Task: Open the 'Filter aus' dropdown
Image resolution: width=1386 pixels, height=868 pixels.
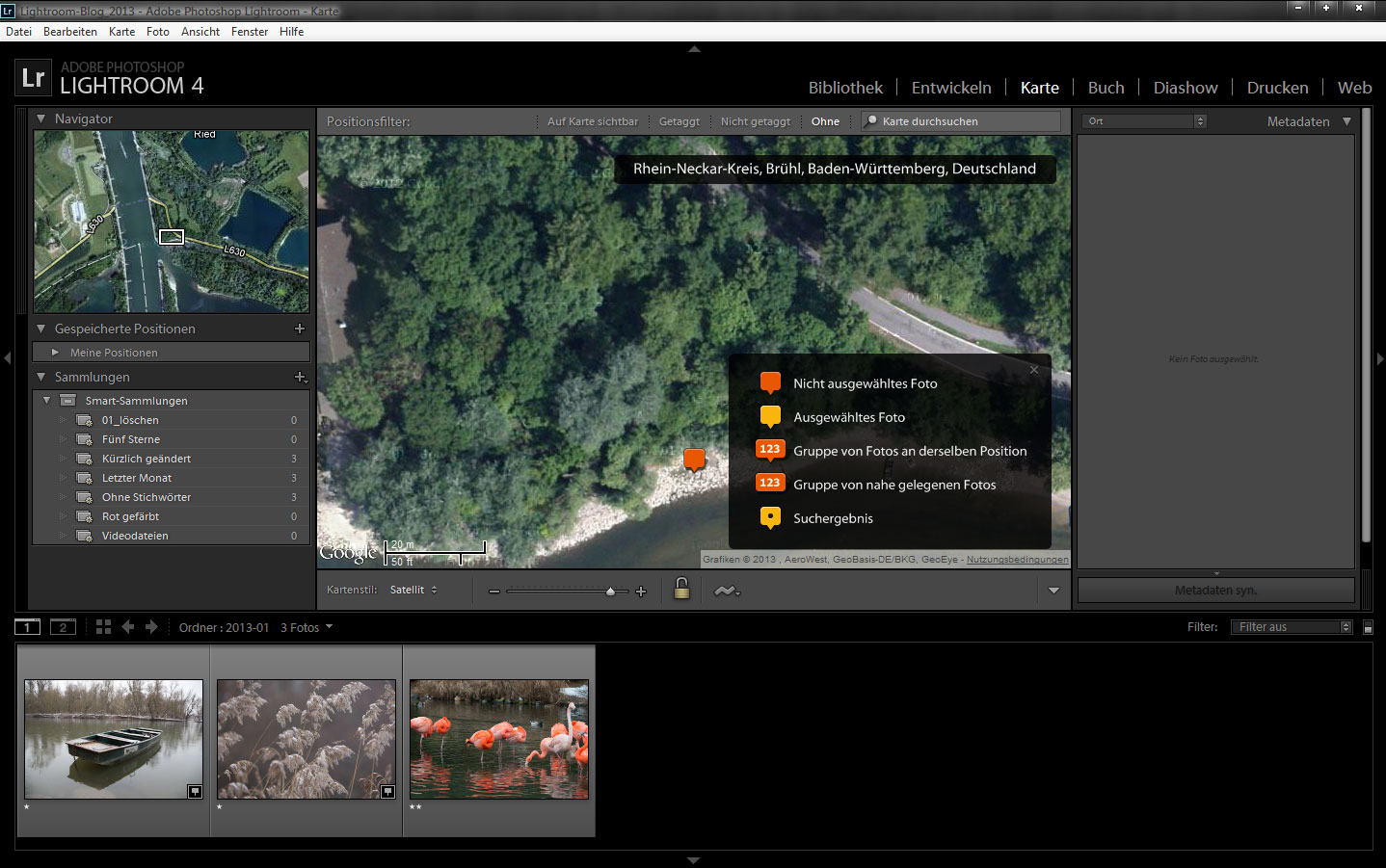Action: click(1291, 627)
